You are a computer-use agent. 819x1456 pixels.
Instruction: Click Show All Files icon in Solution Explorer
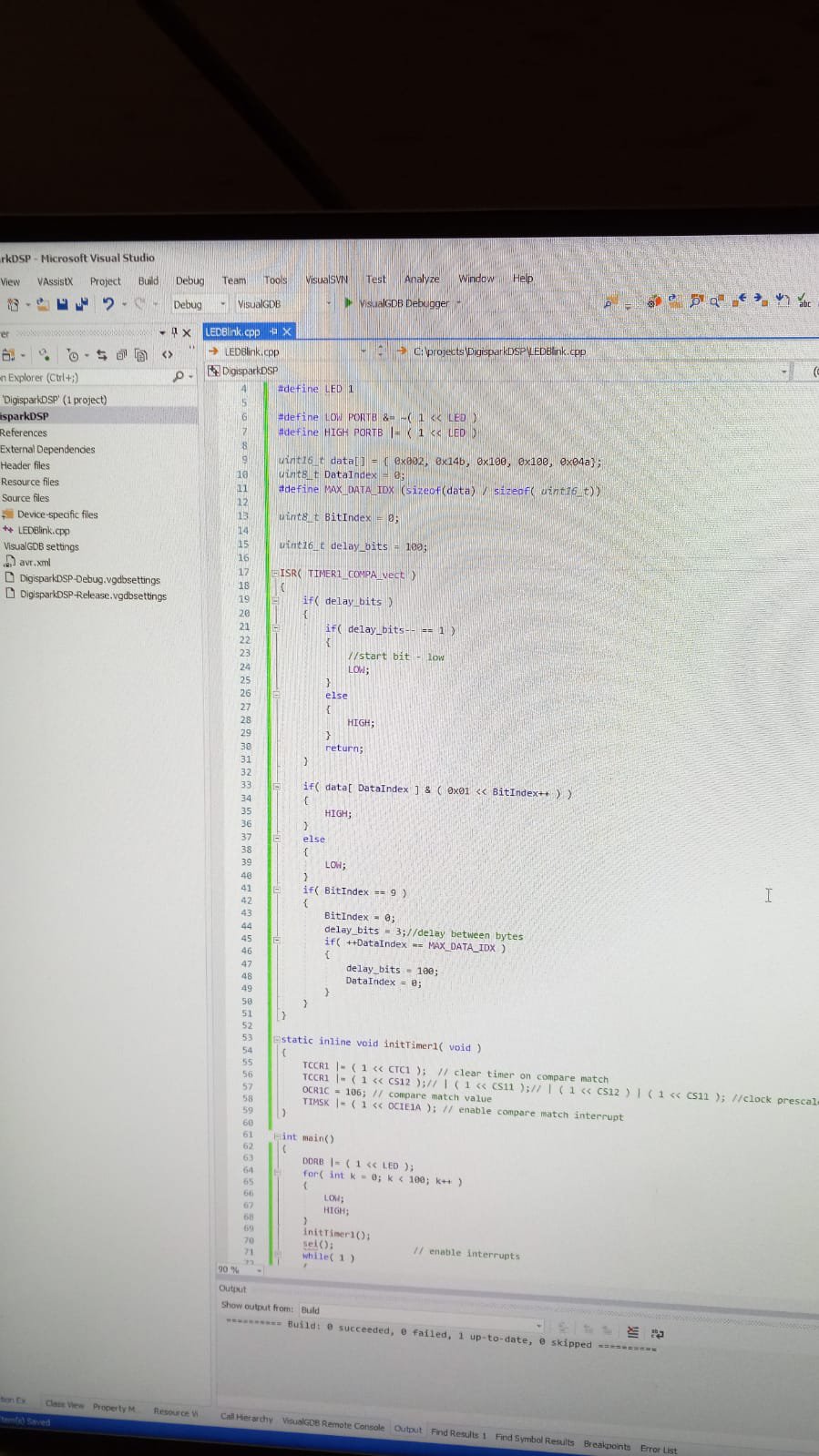(140, 355)
